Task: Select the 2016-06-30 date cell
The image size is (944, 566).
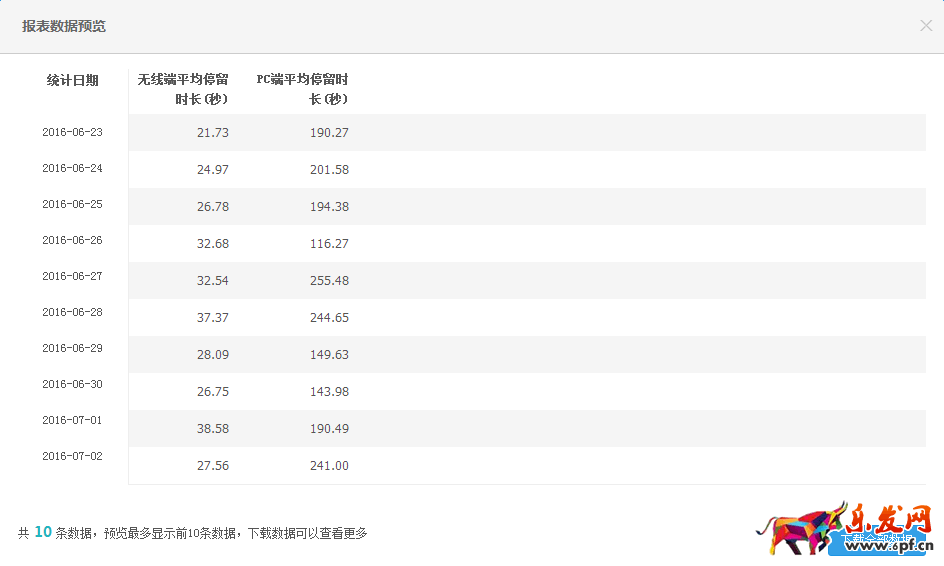Action: pyautogui.click(x=72, y=384)
